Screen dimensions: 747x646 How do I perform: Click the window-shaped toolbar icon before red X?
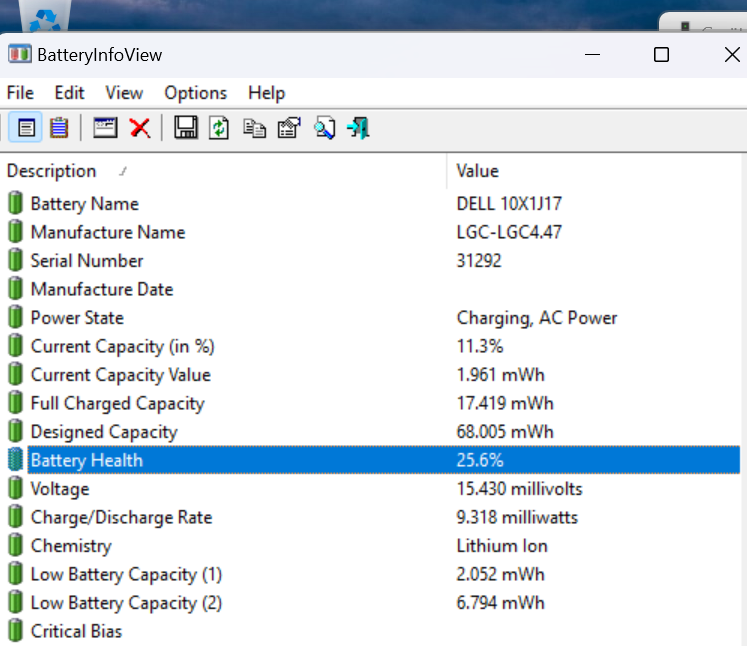(x=105, y=128)
